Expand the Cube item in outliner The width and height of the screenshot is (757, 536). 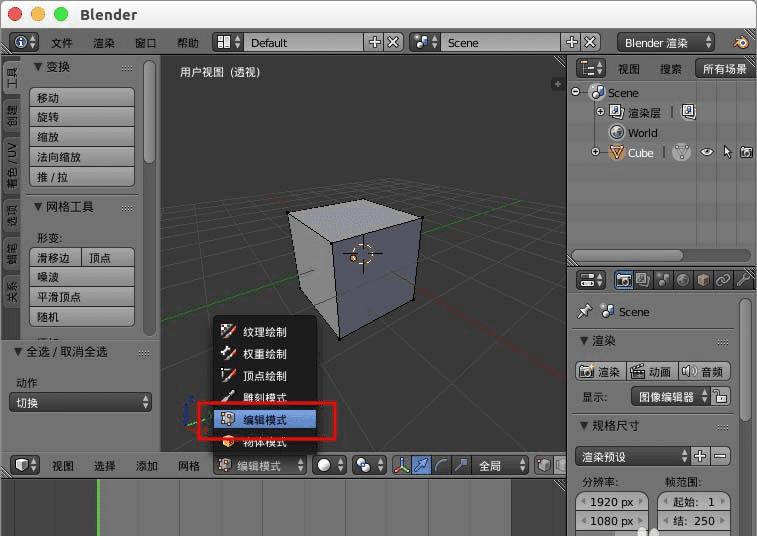pyautogui.click(x=595, y=152)
